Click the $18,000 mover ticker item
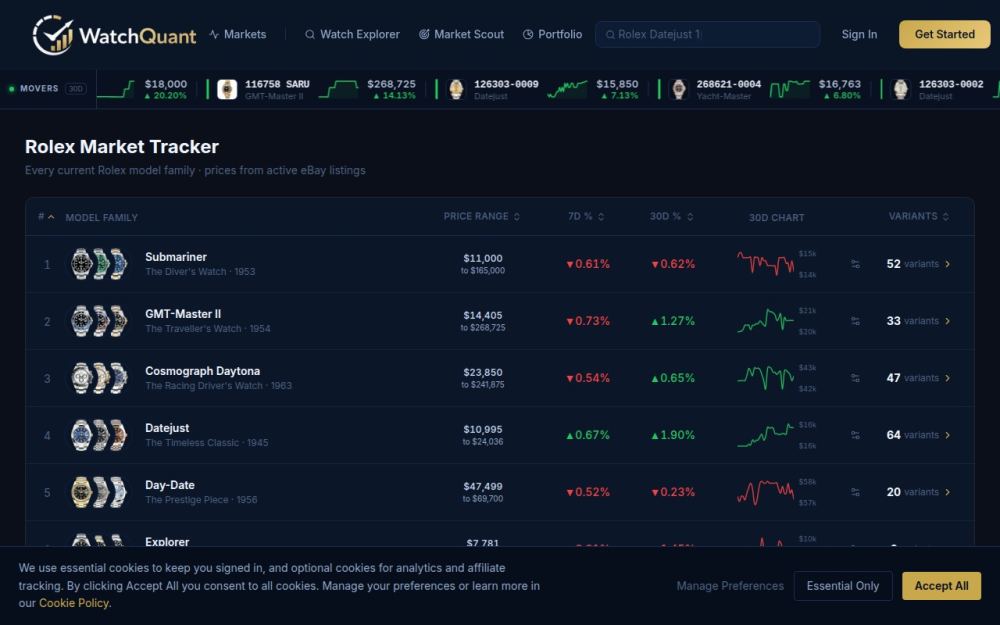Viewport: 1000px width, 625px height. click(145, 89)
